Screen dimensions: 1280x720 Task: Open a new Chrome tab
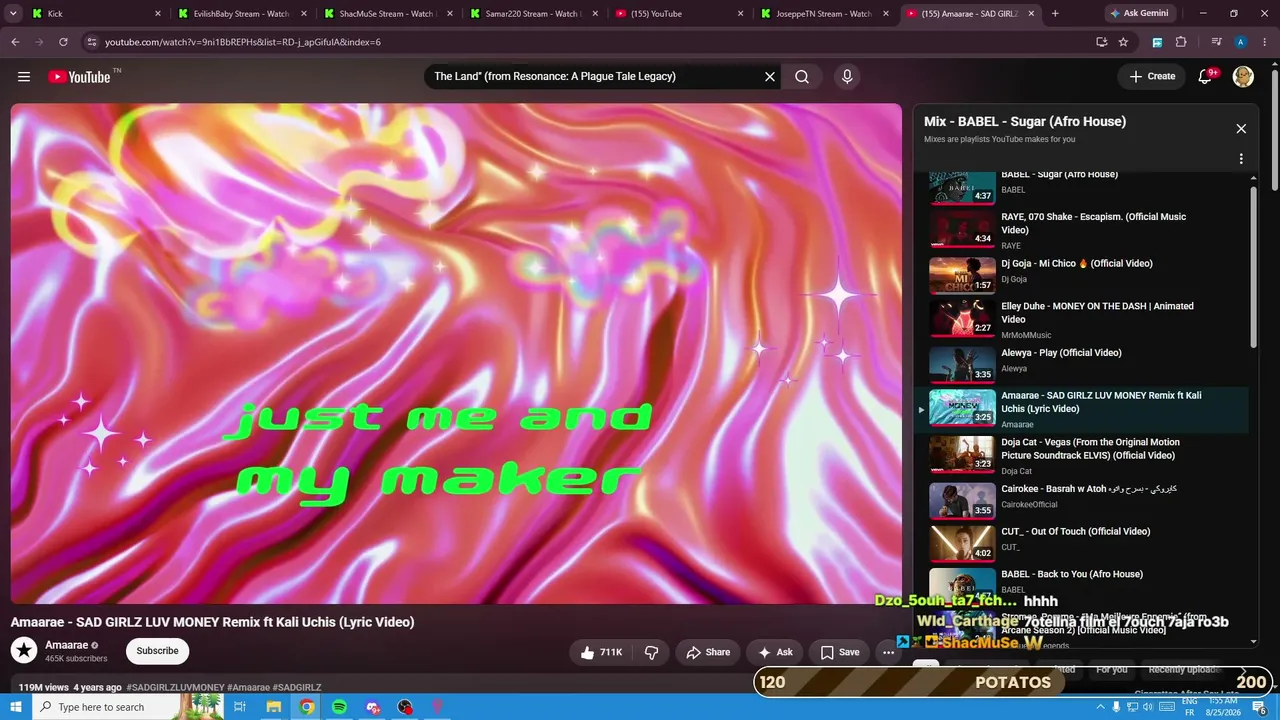pyautogui.click(x=1055, y=14)
